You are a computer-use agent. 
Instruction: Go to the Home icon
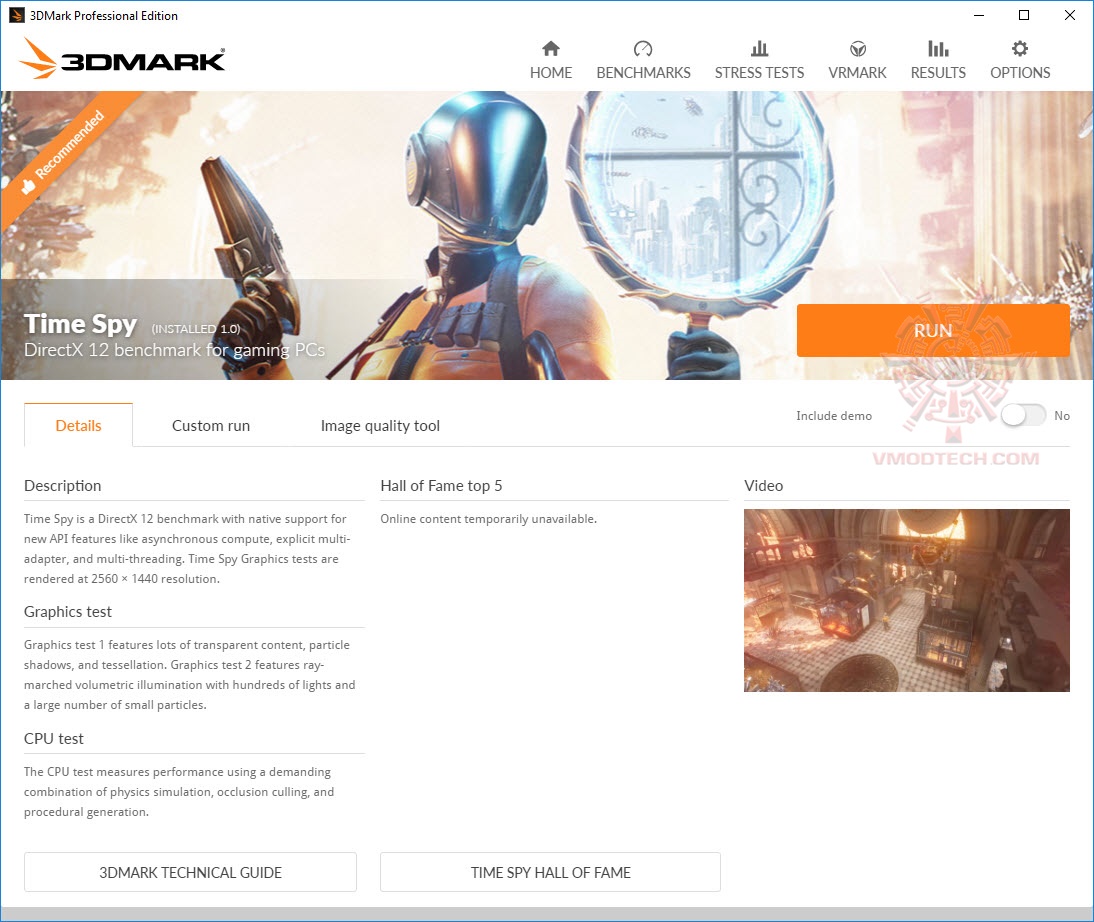click(550, 48)
